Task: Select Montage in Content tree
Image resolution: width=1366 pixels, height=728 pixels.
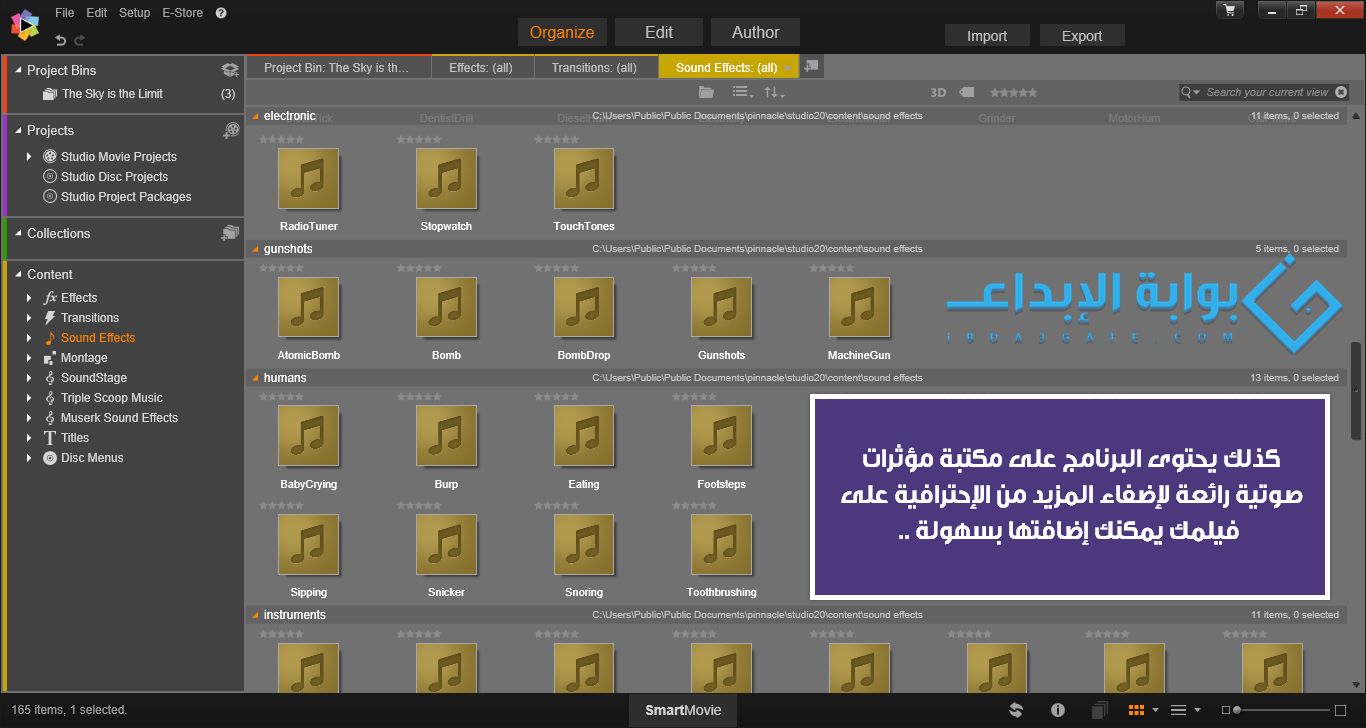Action: (84, 358)
